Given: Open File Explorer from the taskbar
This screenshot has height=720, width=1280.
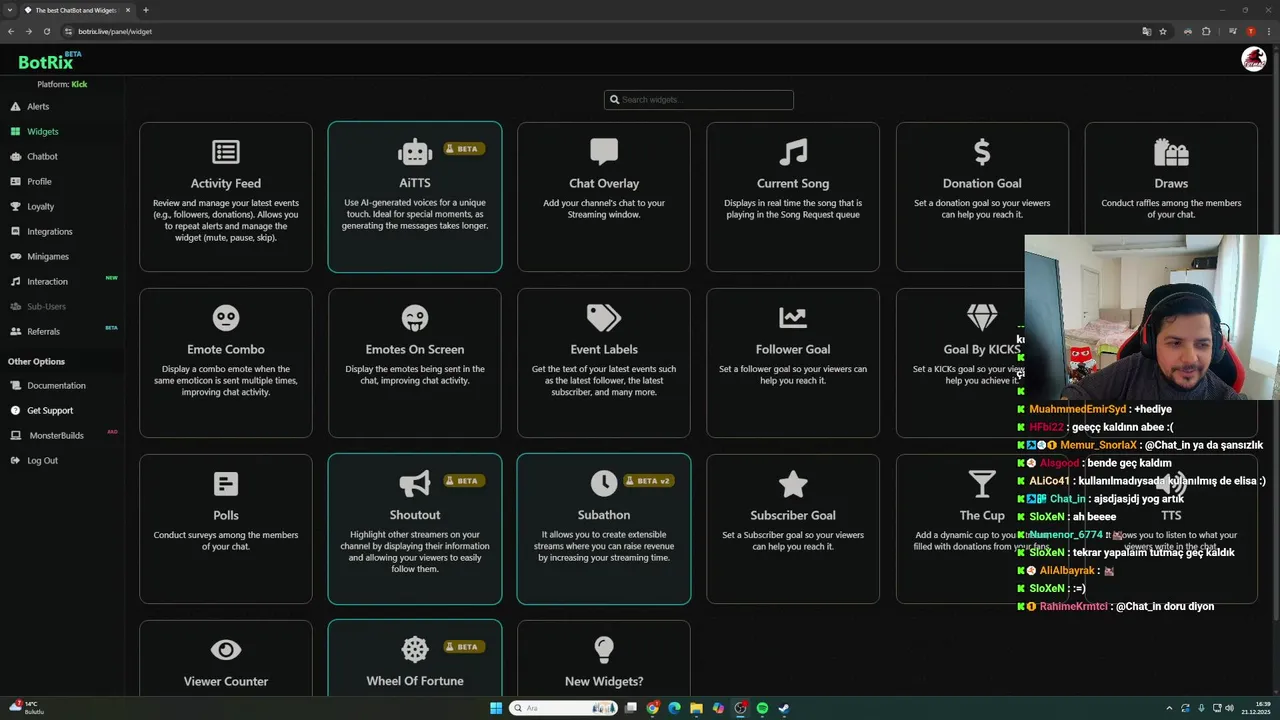Looking at the screenshot, I should [x=696, y=708].
